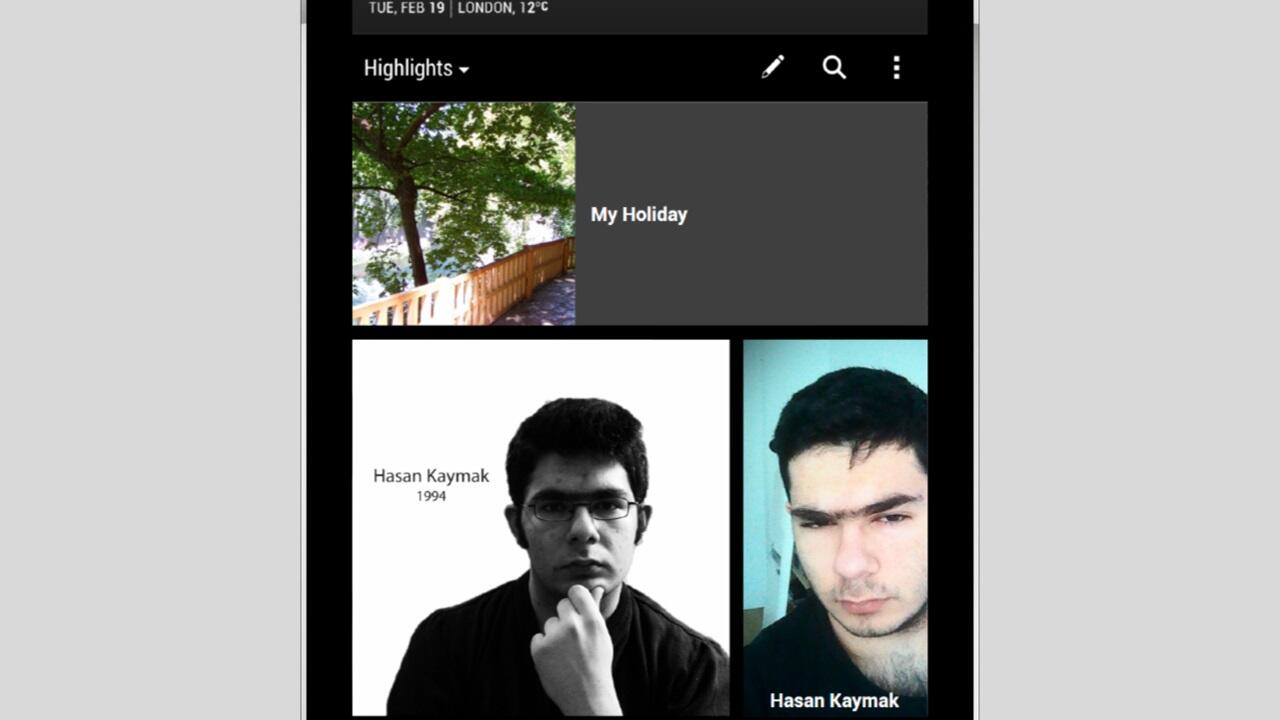This screenshot has height=720, width=1280.
Task: Tap the pencil edit icon
Action: [x=773, y=67]
